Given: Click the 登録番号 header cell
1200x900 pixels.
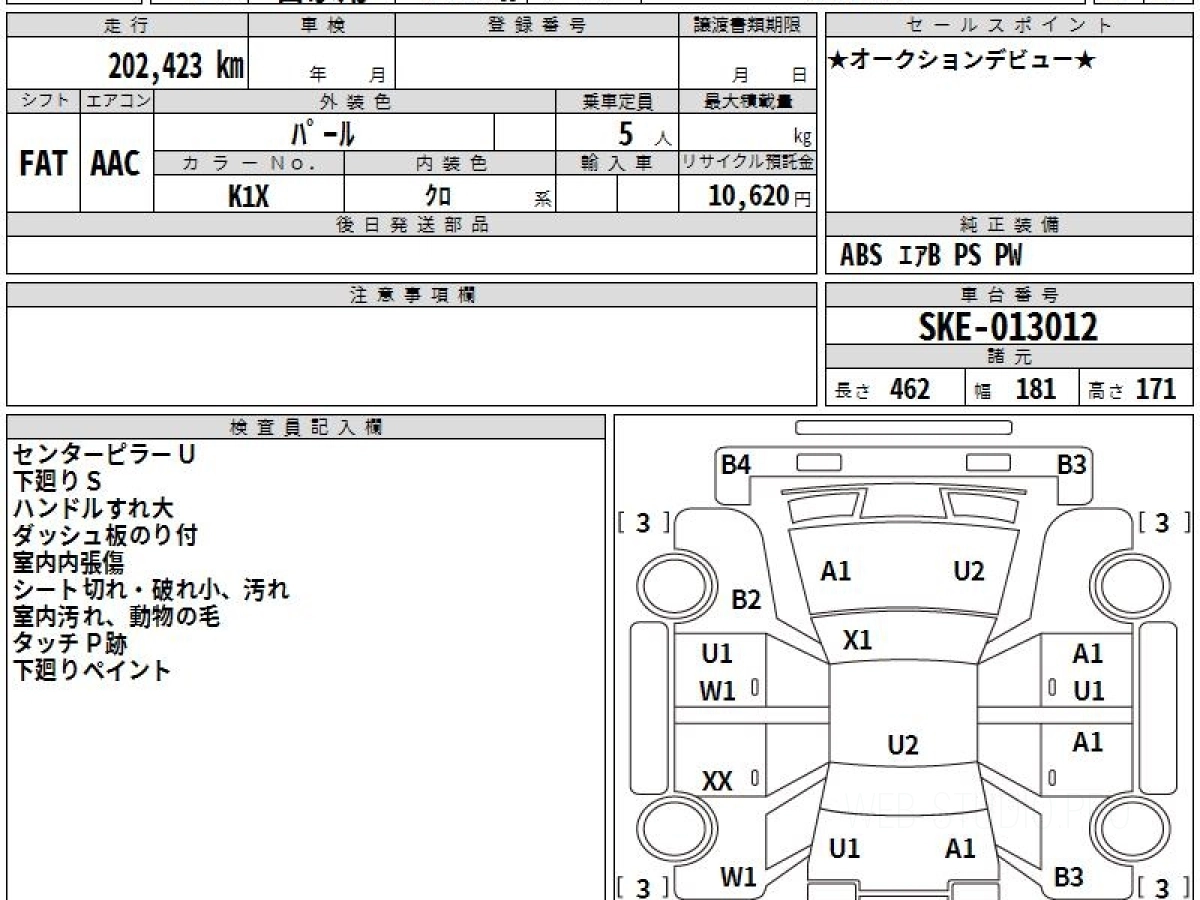Looking at the screenshot, I should click(x=537, y=26).
